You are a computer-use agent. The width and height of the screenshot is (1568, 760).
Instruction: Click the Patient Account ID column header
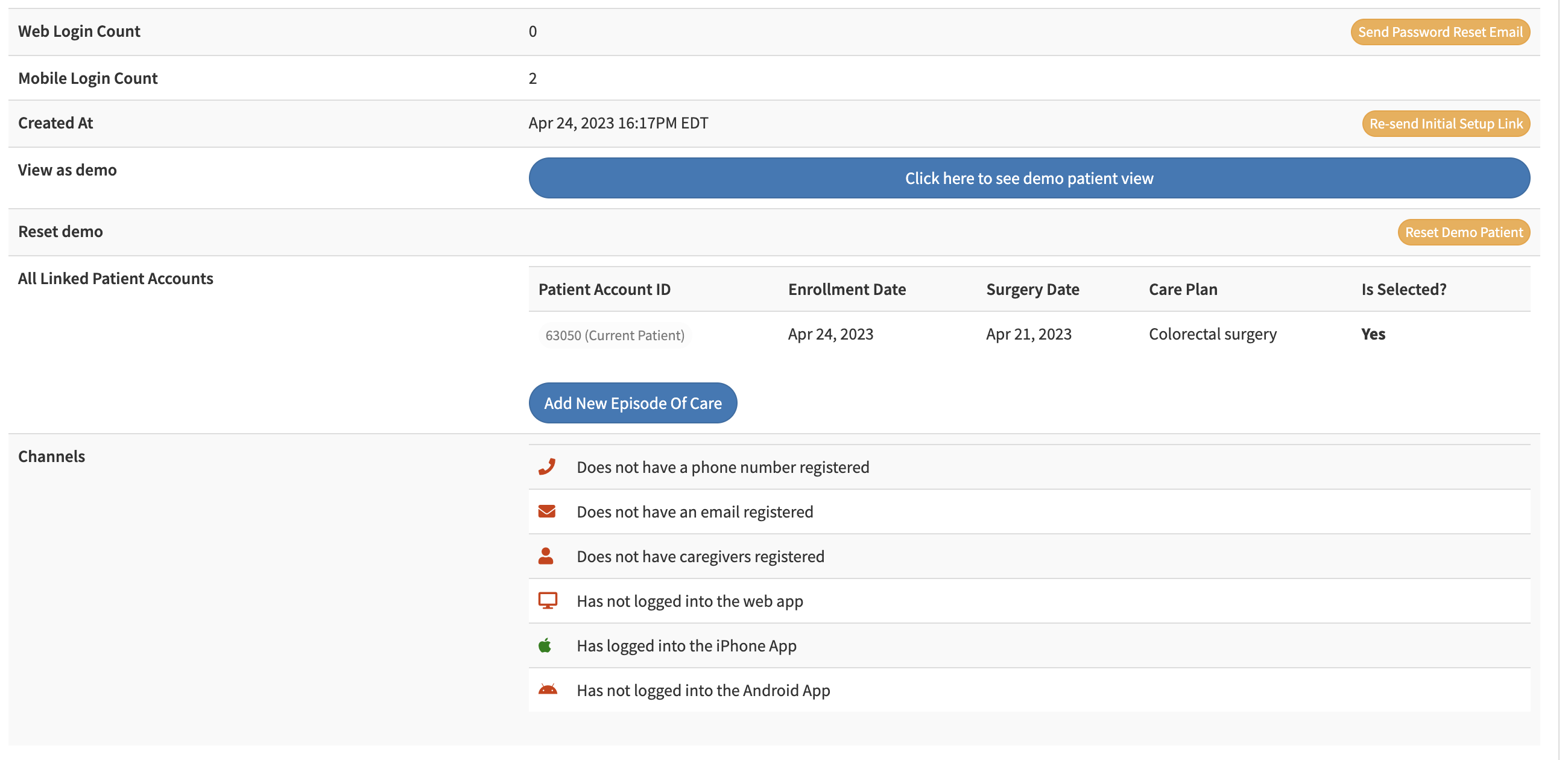(604, 290)
